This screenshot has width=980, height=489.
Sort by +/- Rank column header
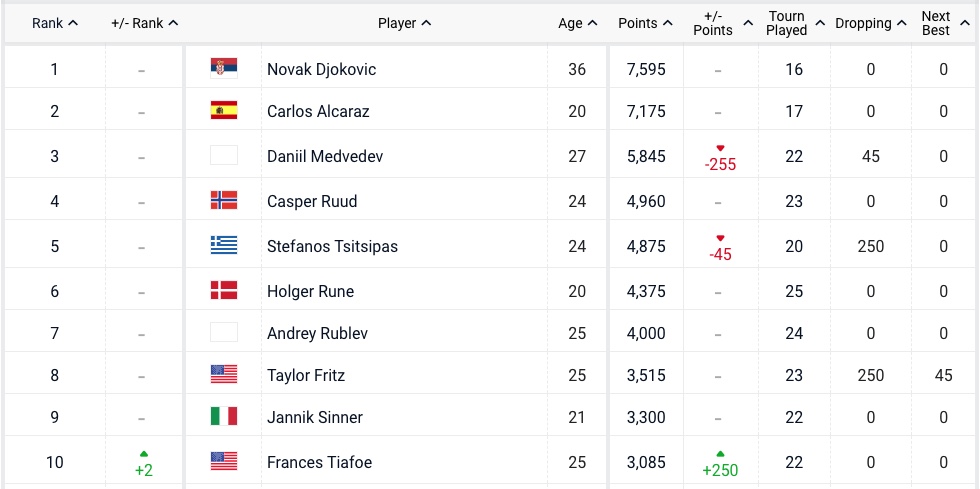click(145, 23)
